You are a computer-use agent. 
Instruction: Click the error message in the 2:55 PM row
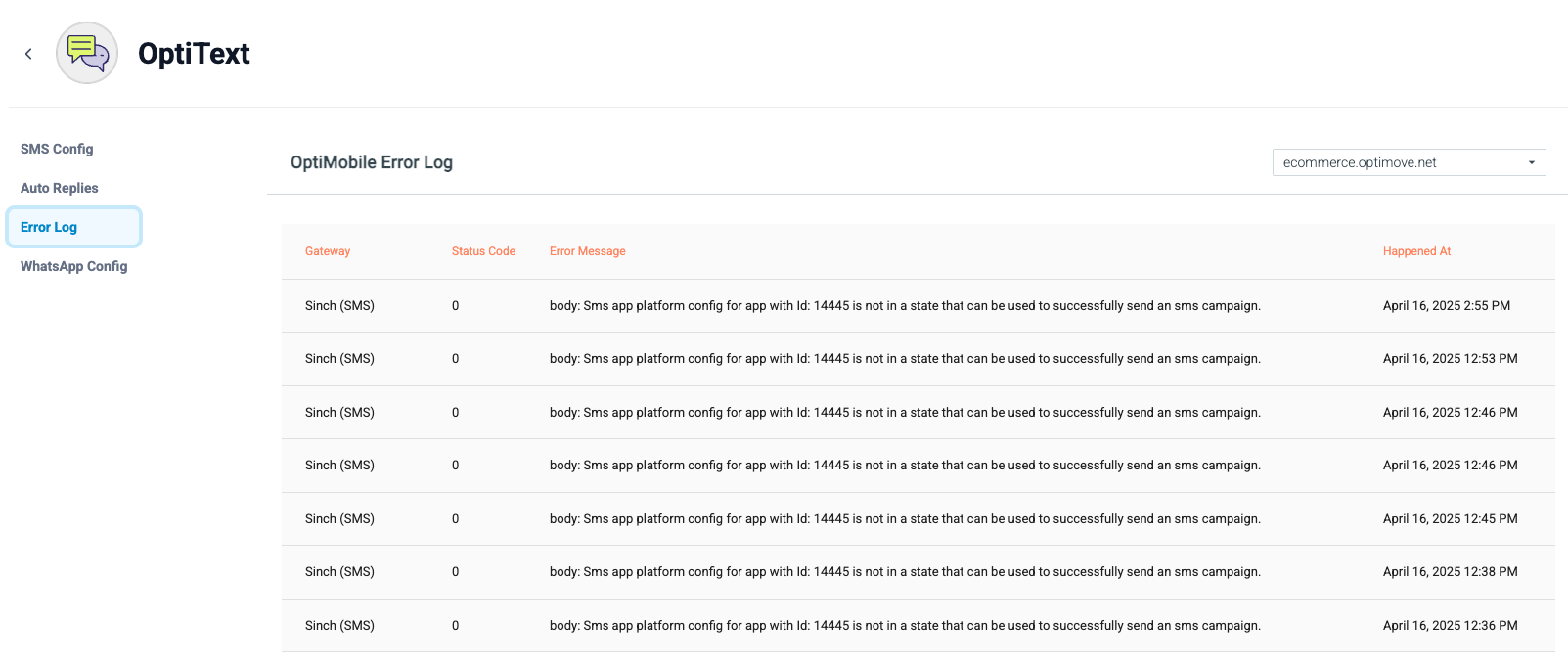click(x=905, y=306)
